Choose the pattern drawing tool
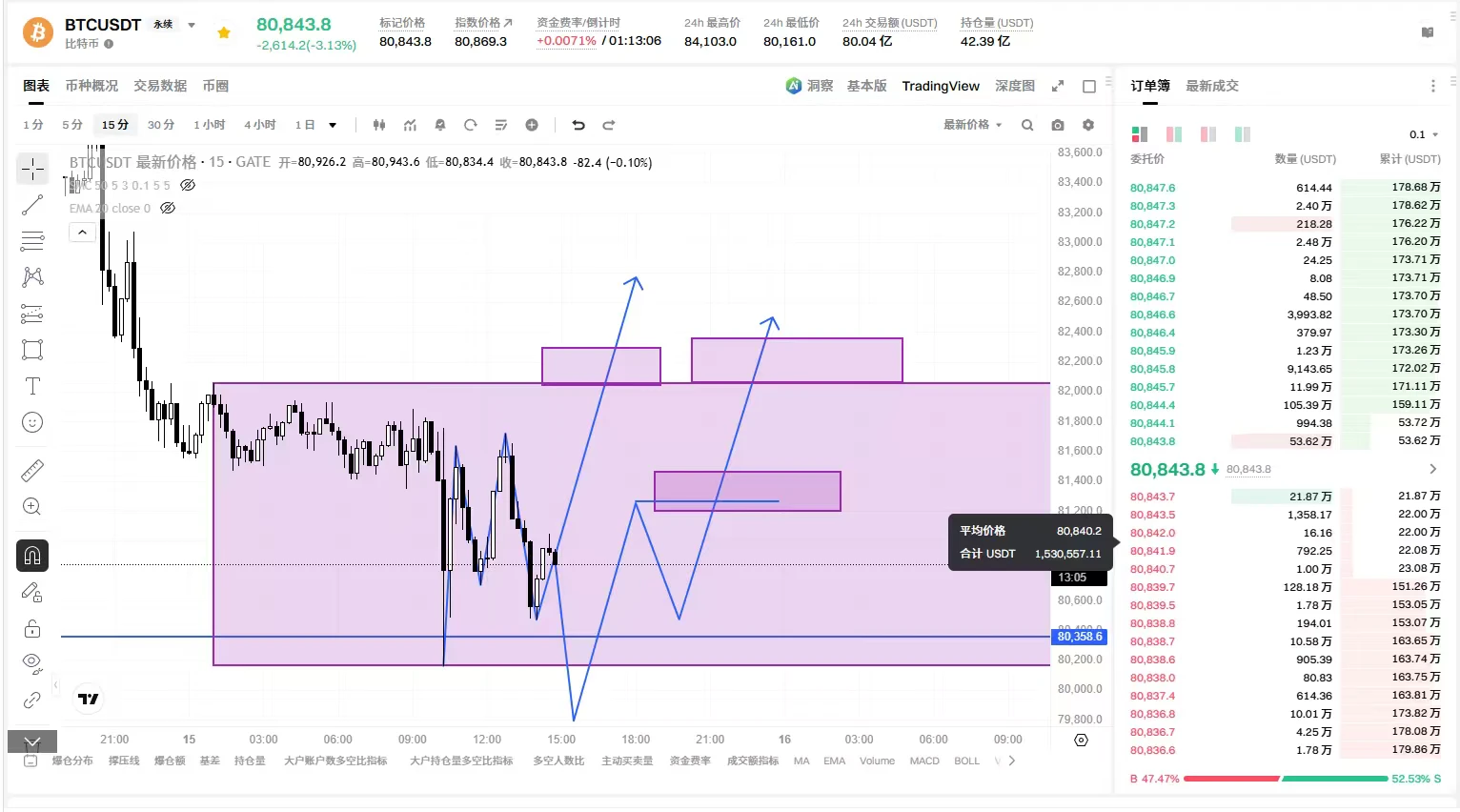This screenshot has width=1460, height=812. (x=32, y=276)
